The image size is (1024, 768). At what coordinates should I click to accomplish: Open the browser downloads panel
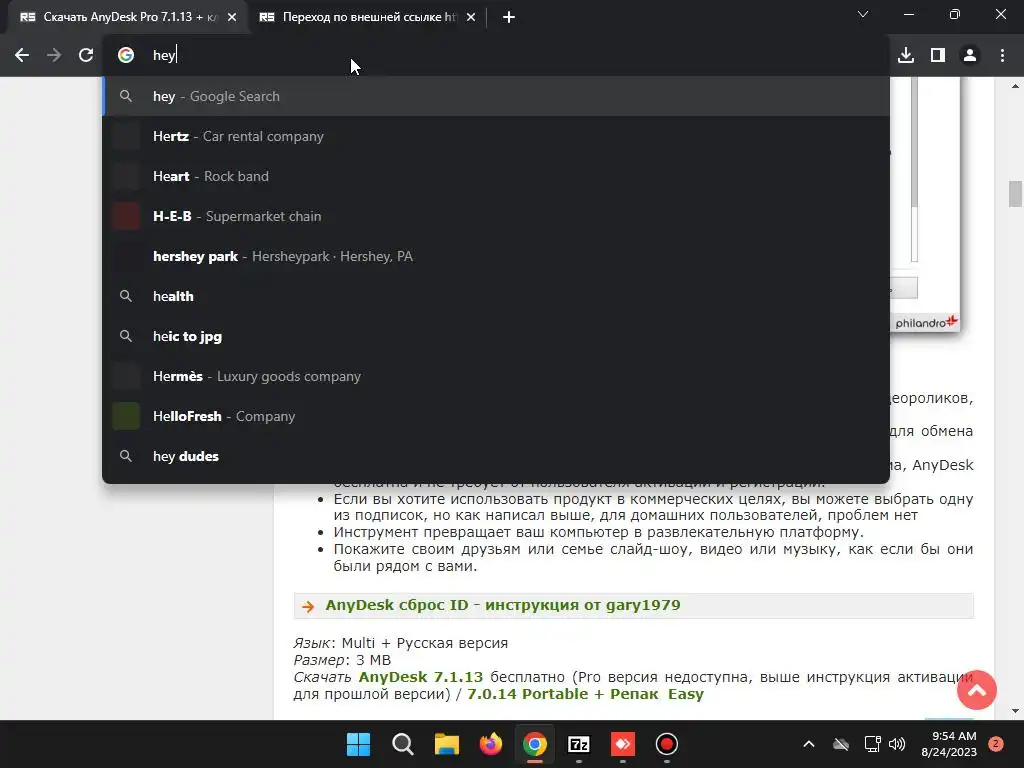pos(906,56)
